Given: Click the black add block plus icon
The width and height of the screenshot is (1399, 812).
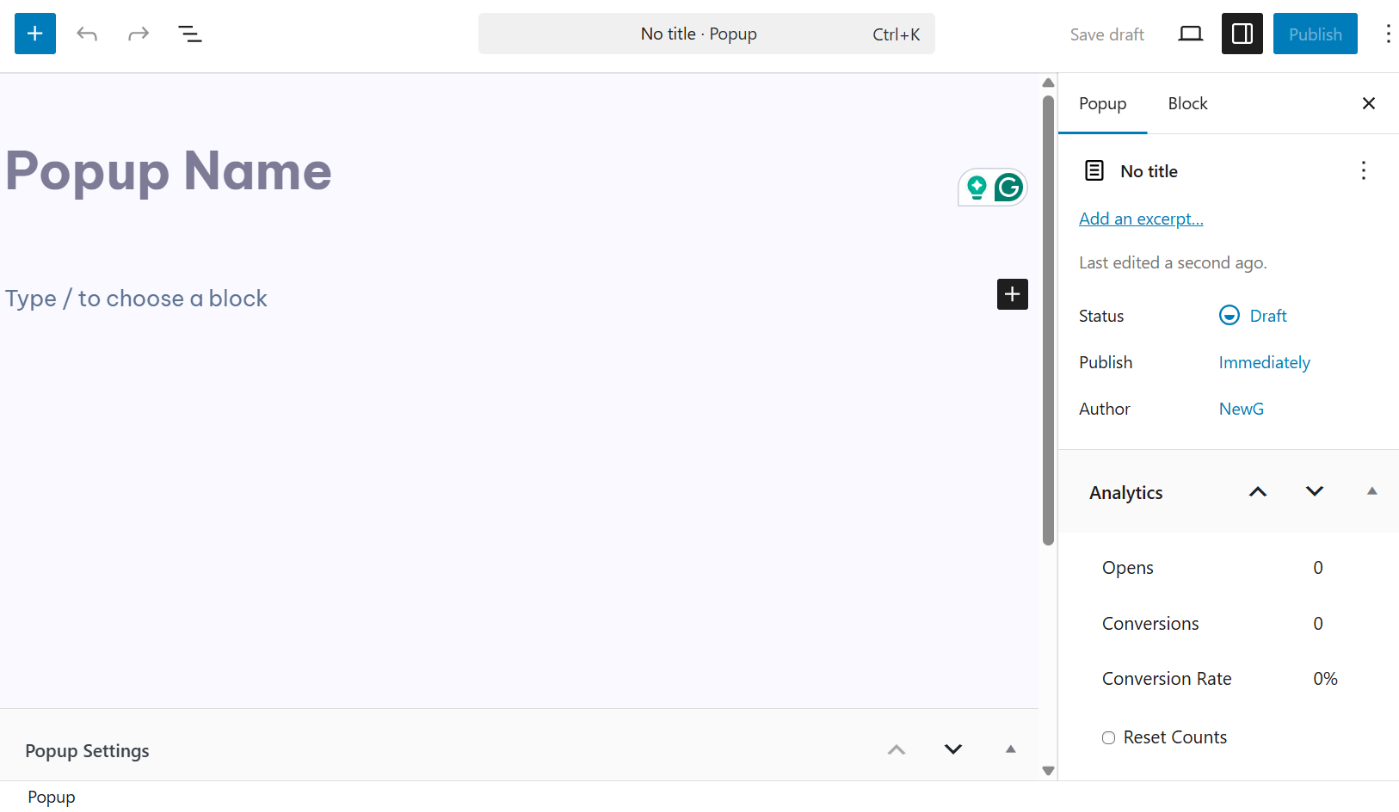Looking at the screenshot, I should point(1012,294).
